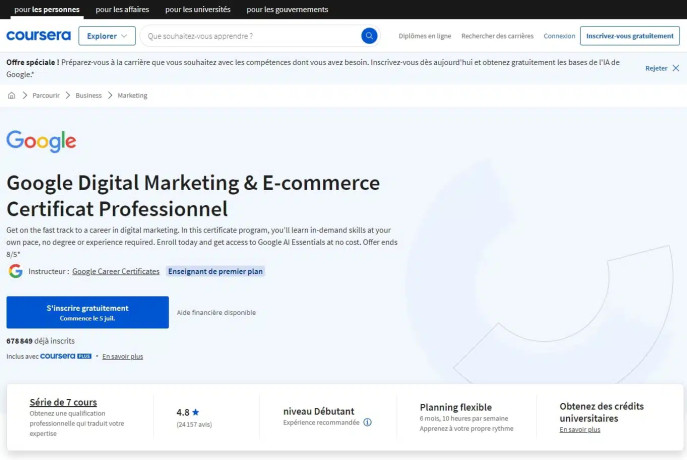Click the 678 849 déjà inscrits text
687x460 pixels.
coord(40,341)
